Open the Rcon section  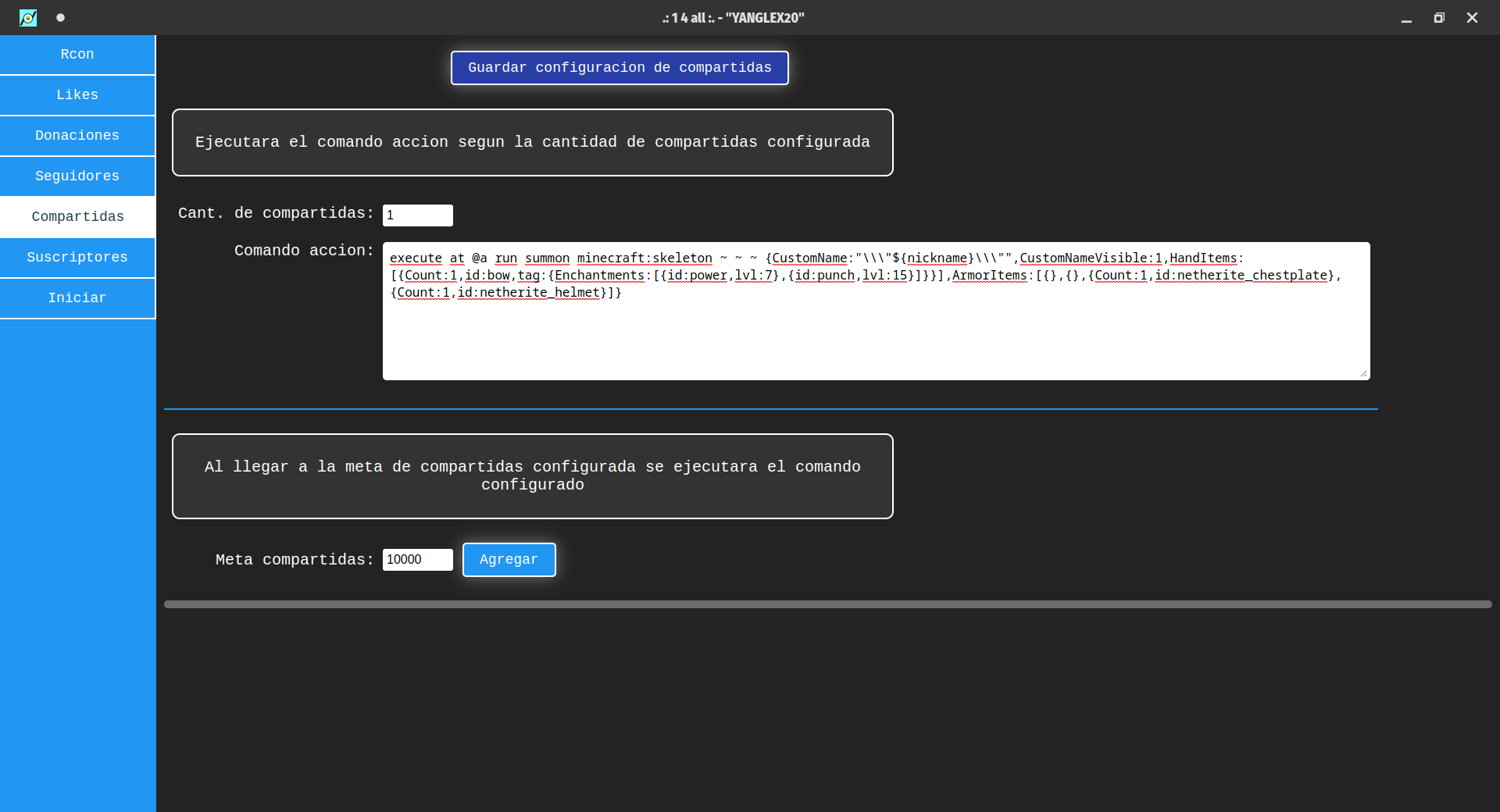[x=77, y=55]
